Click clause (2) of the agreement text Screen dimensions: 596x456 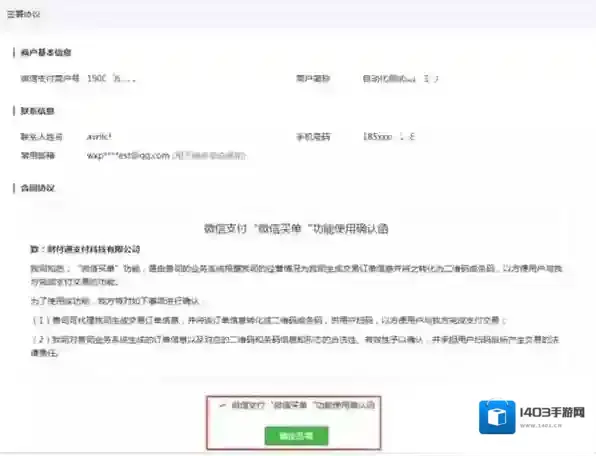(295, 346)
